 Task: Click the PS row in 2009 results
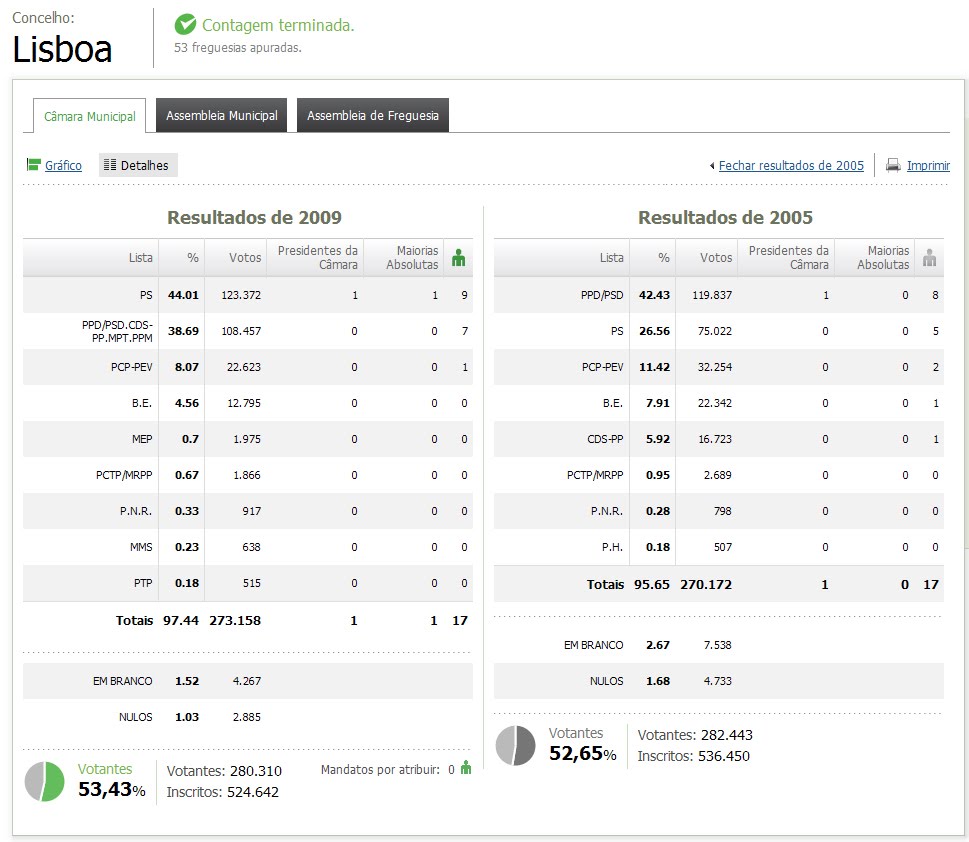pos(248,295)
